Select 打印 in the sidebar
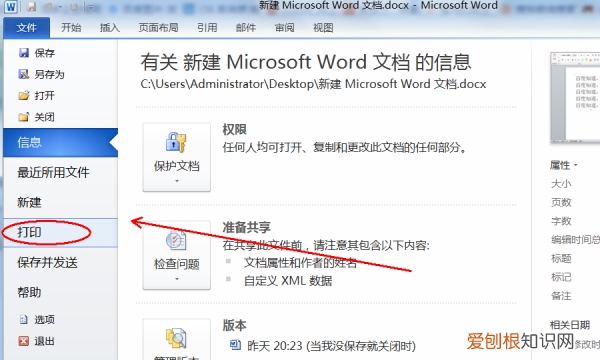This screenshot has width=600, height=360. coord(60,232)
